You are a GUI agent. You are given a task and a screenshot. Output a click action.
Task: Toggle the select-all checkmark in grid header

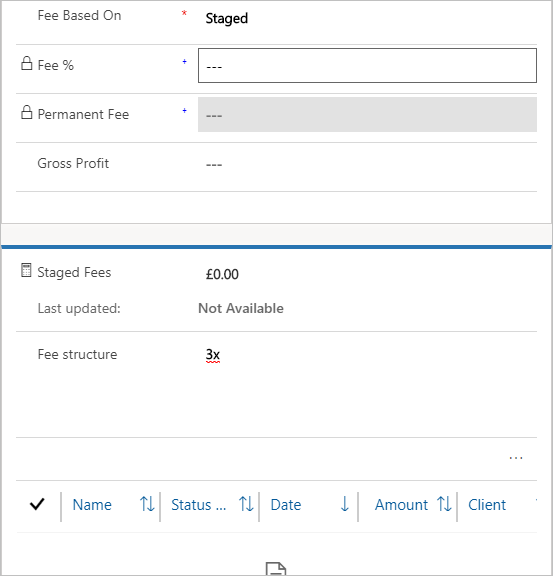(x=37, y=504)
